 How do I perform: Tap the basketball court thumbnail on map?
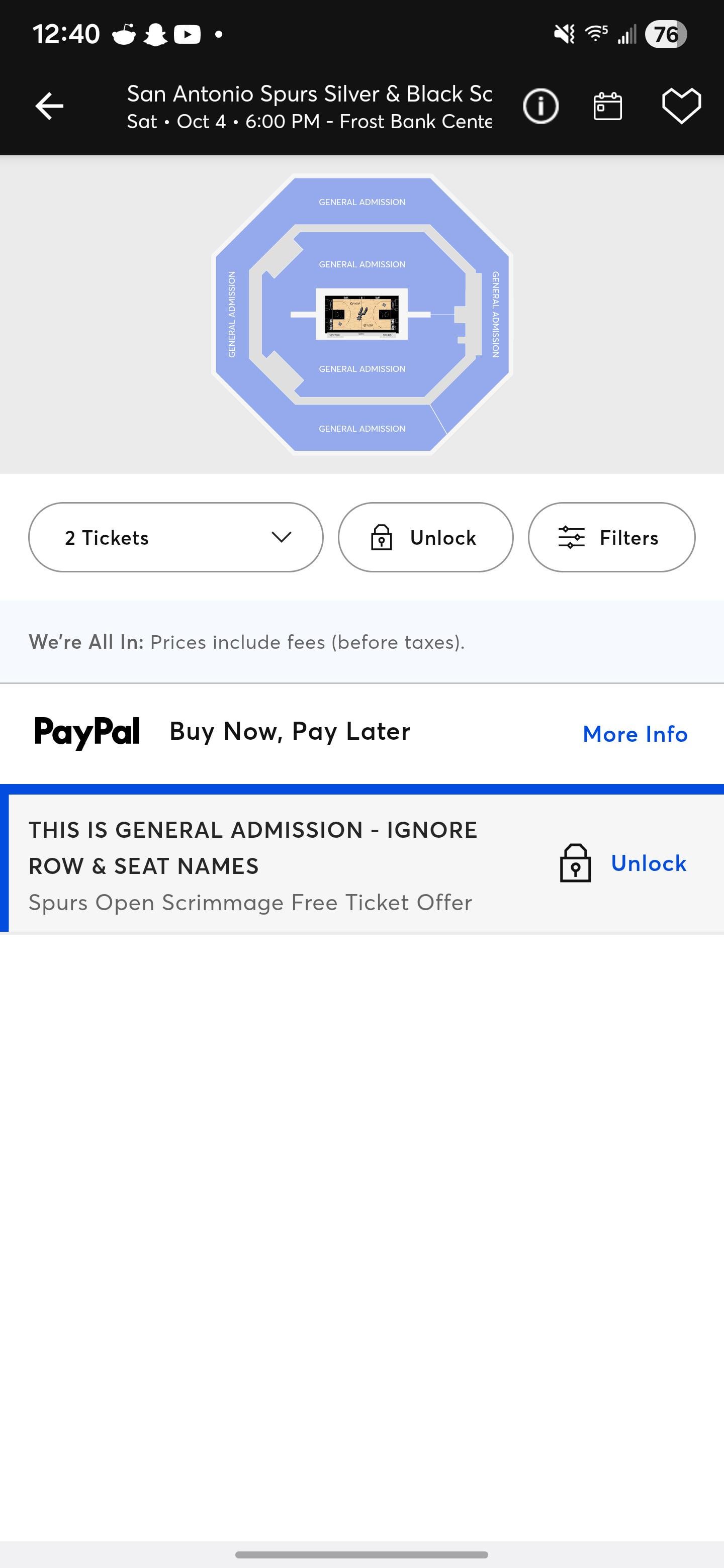(361, 314)
